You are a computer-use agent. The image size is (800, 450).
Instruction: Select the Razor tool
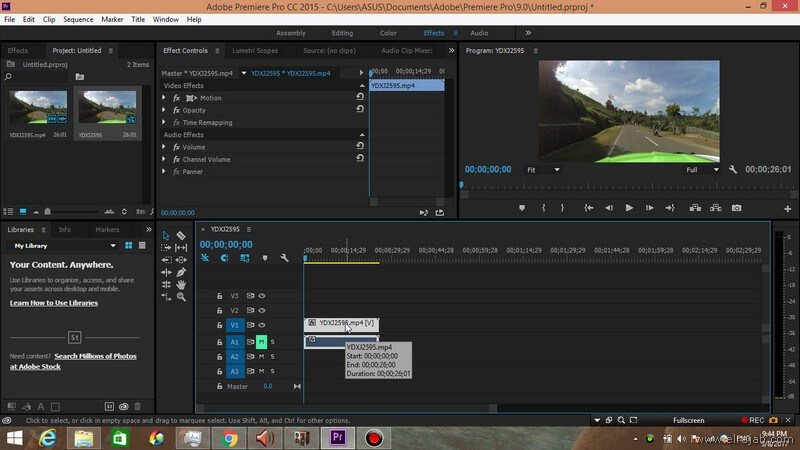tap(181, 235)
